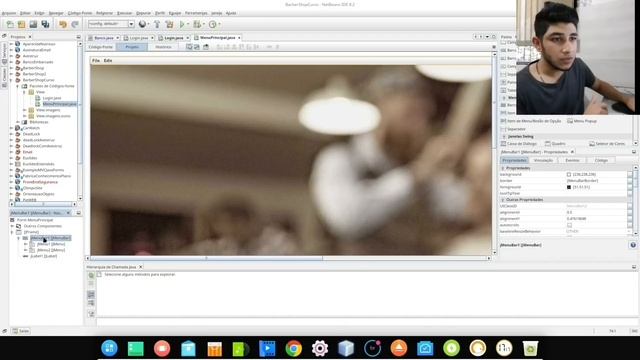
Task: Toggle the autoscrolls property checkbox
Action: pos(569,225)
